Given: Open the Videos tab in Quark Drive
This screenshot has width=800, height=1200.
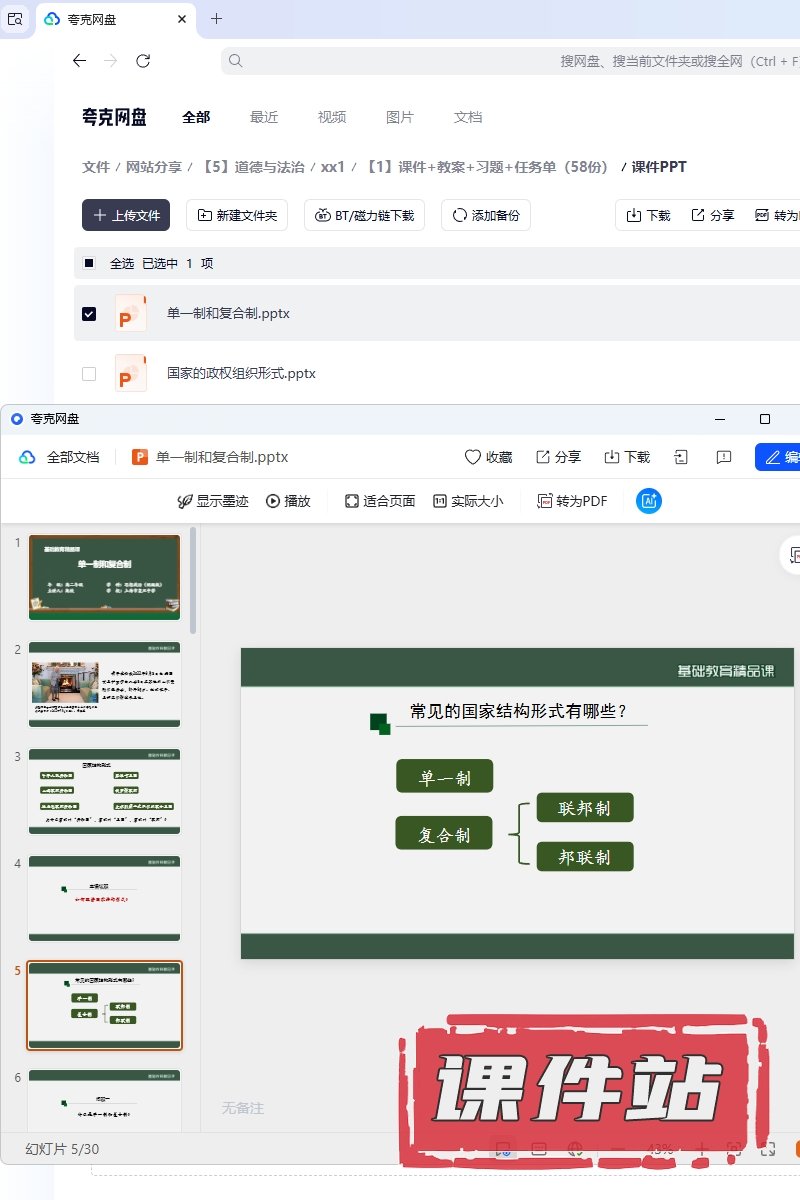Looking at the screenshot, I should pyautogui.click(x=332, y=117).
